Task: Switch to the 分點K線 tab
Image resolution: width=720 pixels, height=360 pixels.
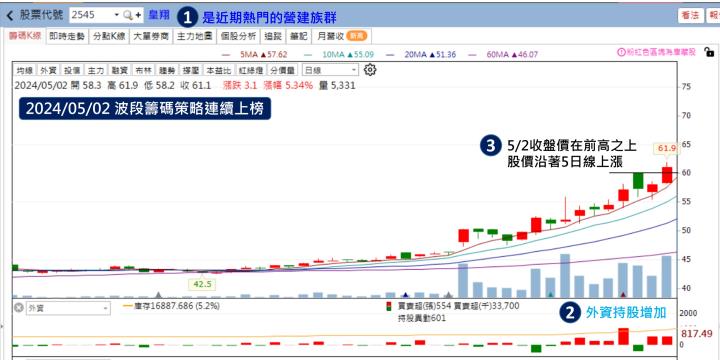Action: [x=109, y=37]
